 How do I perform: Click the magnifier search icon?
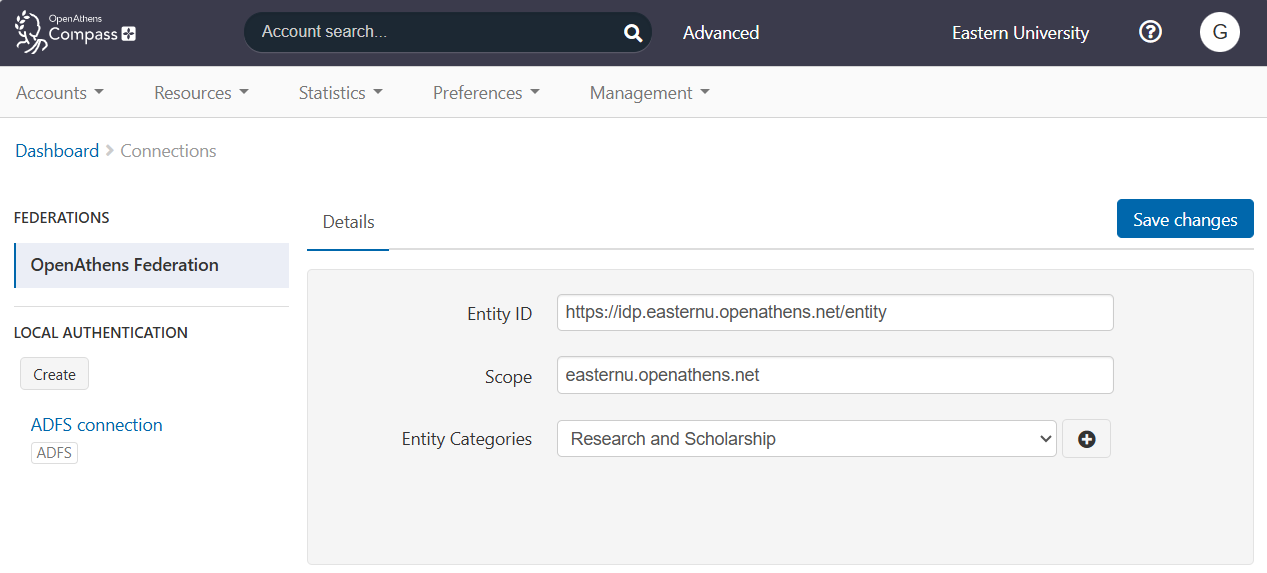(x=633, y=33)
